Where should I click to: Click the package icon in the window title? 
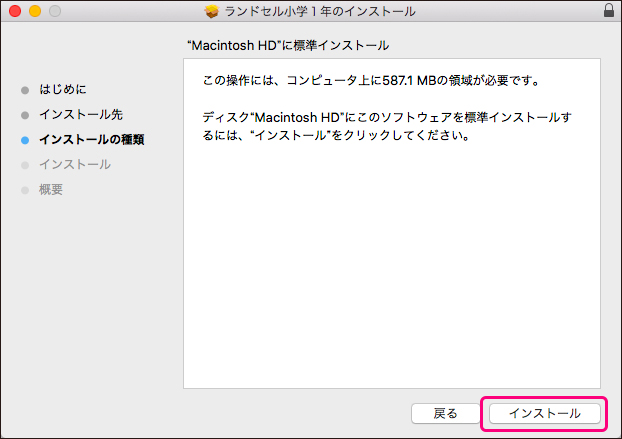coord(212,11)
